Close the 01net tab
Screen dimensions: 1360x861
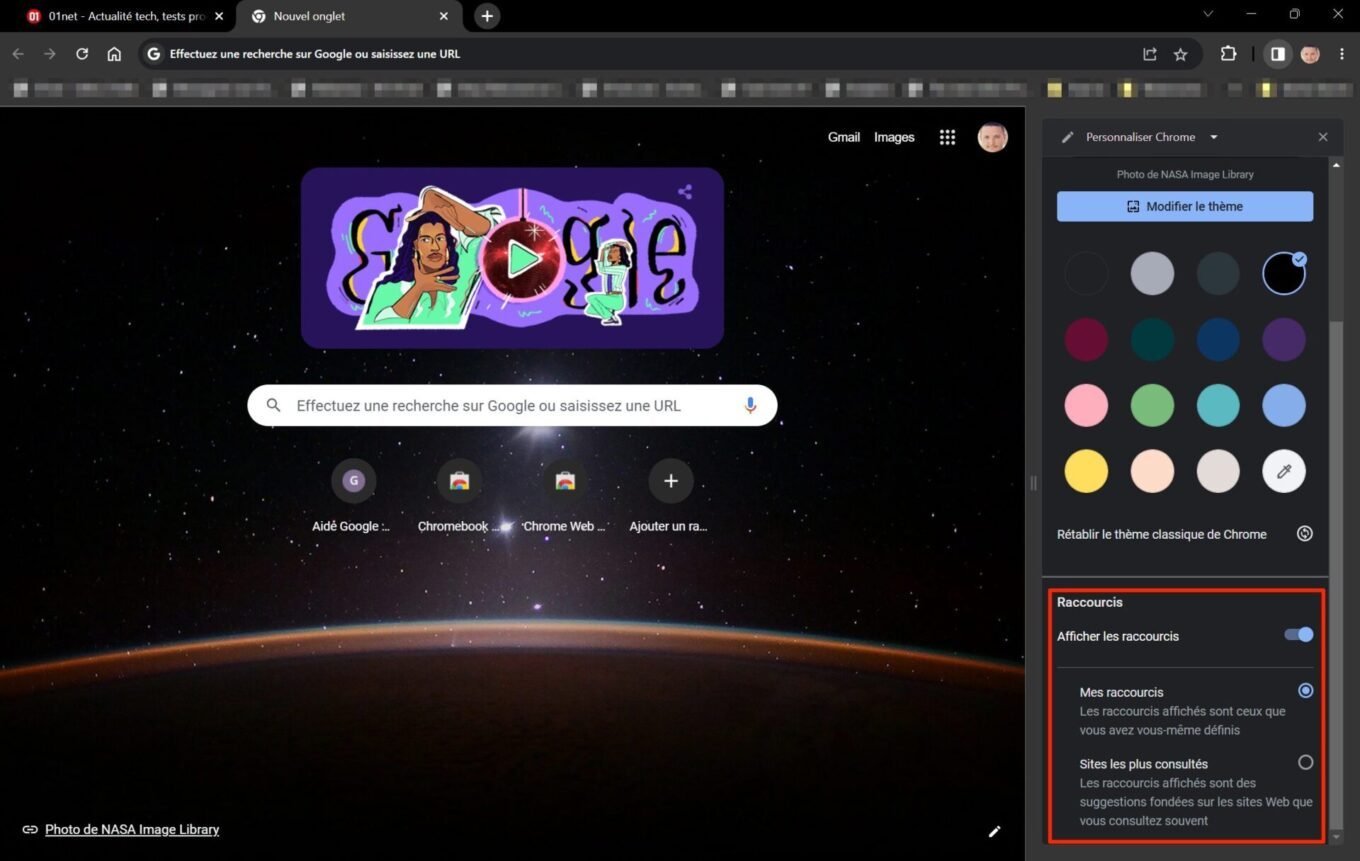pyautogui.click(x=219, y=16)
